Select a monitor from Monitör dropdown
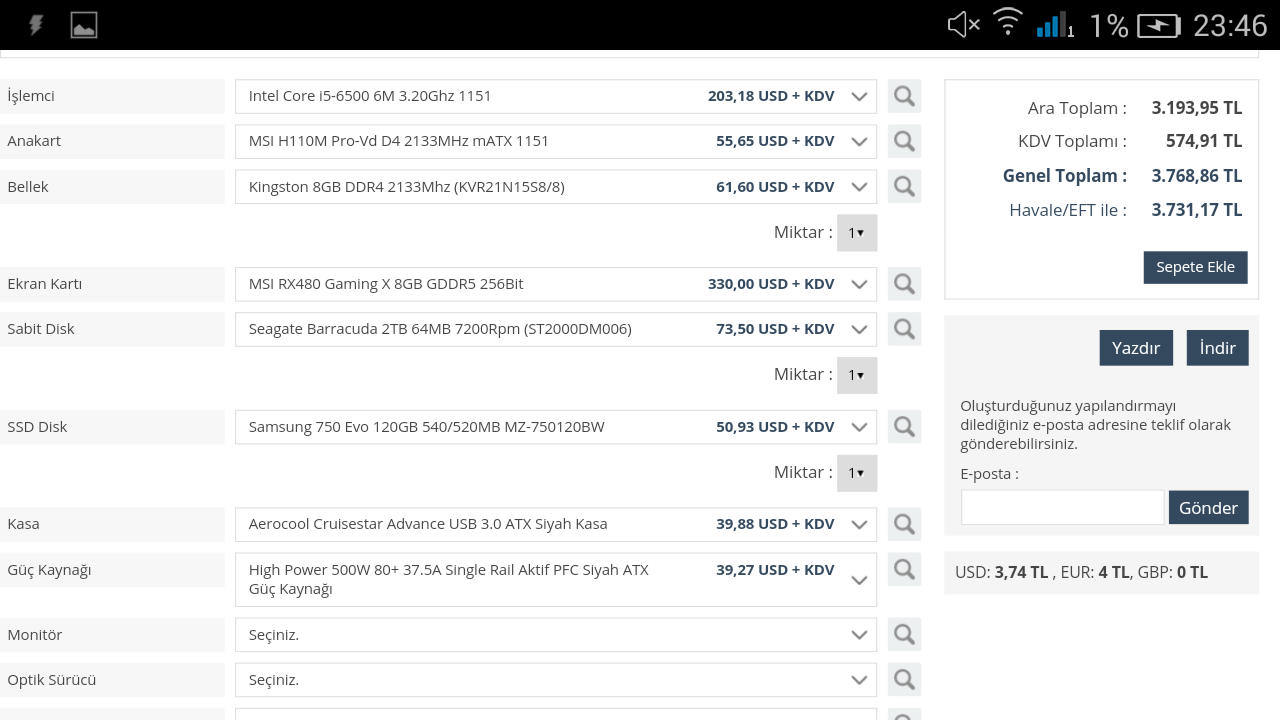 [x=556, y=635]
